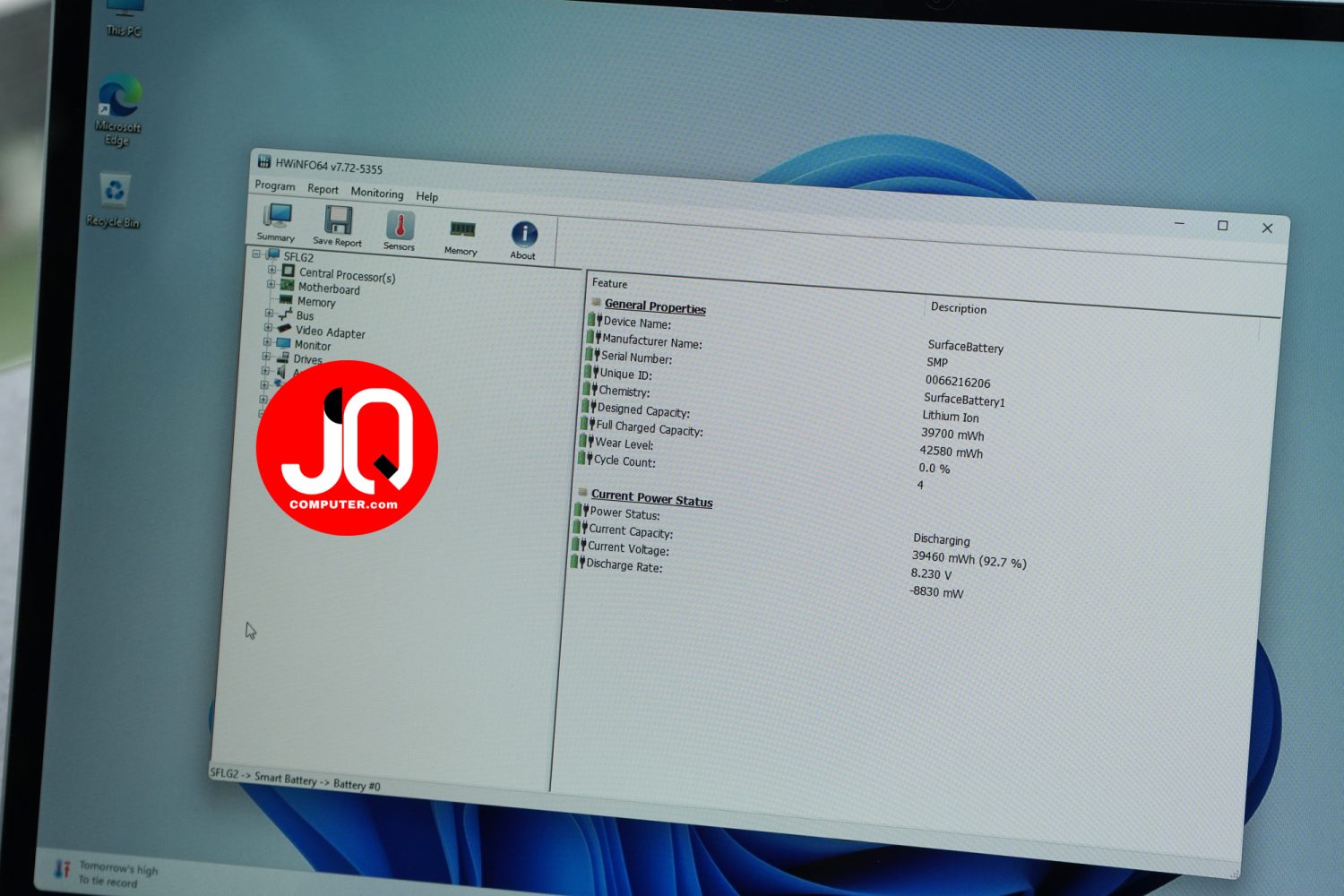Click the 8.230 V value
The width and height of the screenshot is (1344, 896).
click(931, 573)
